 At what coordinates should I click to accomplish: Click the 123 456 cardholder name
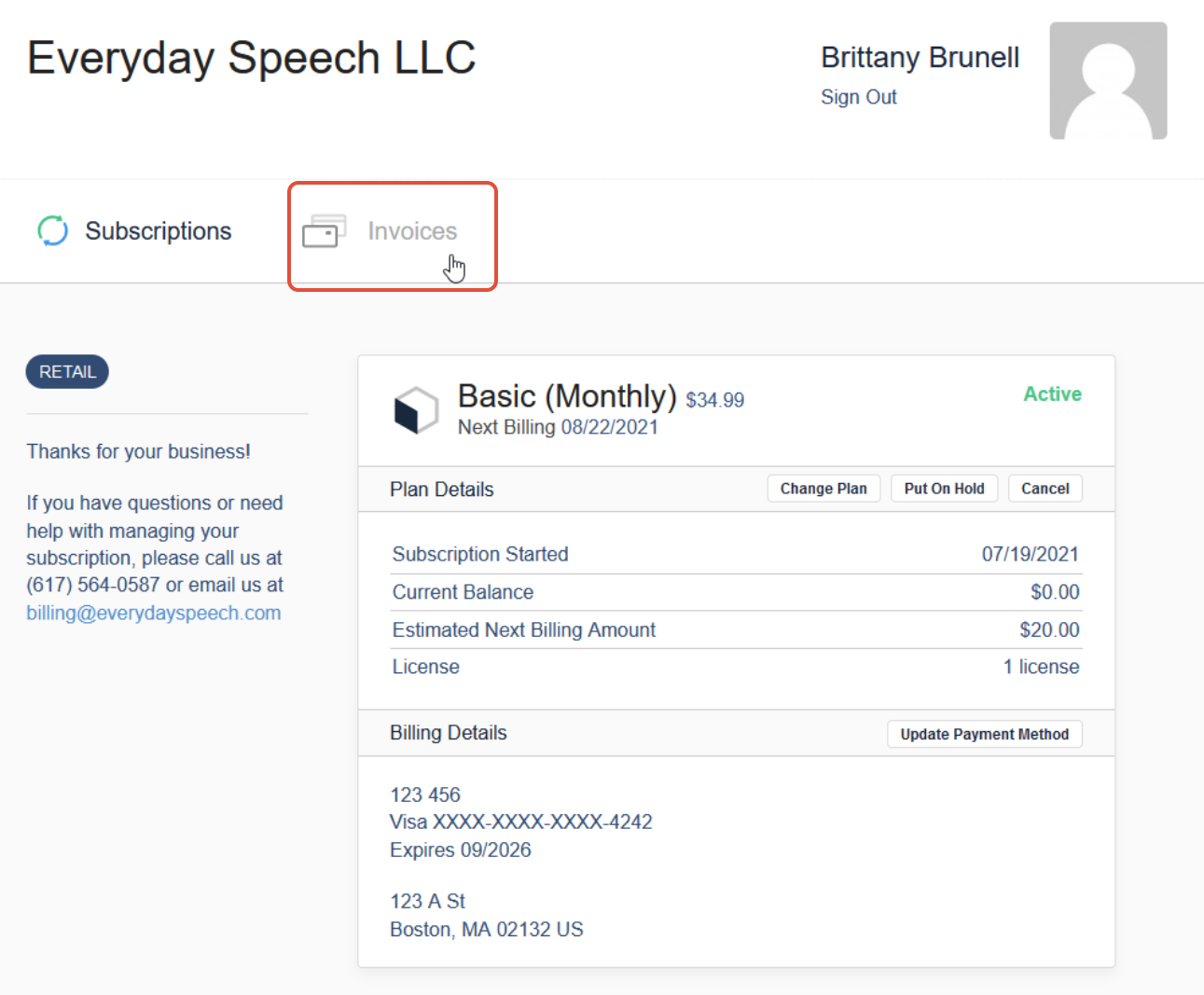pos(425,795)
